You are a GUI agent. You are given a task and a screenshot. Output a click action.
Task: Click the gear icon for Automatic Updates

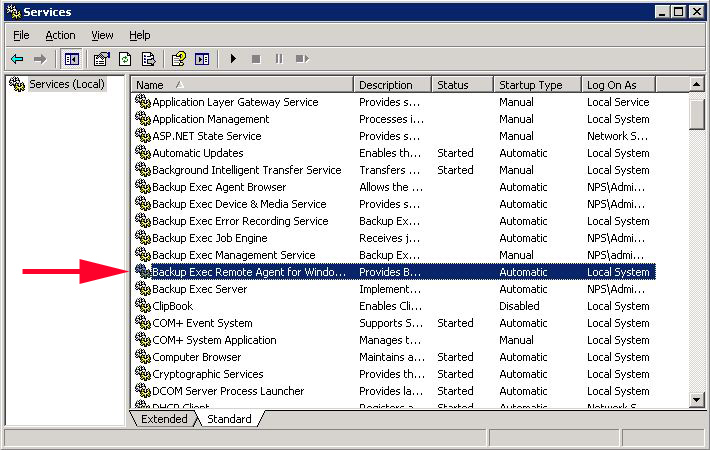[x=143, y=153]
